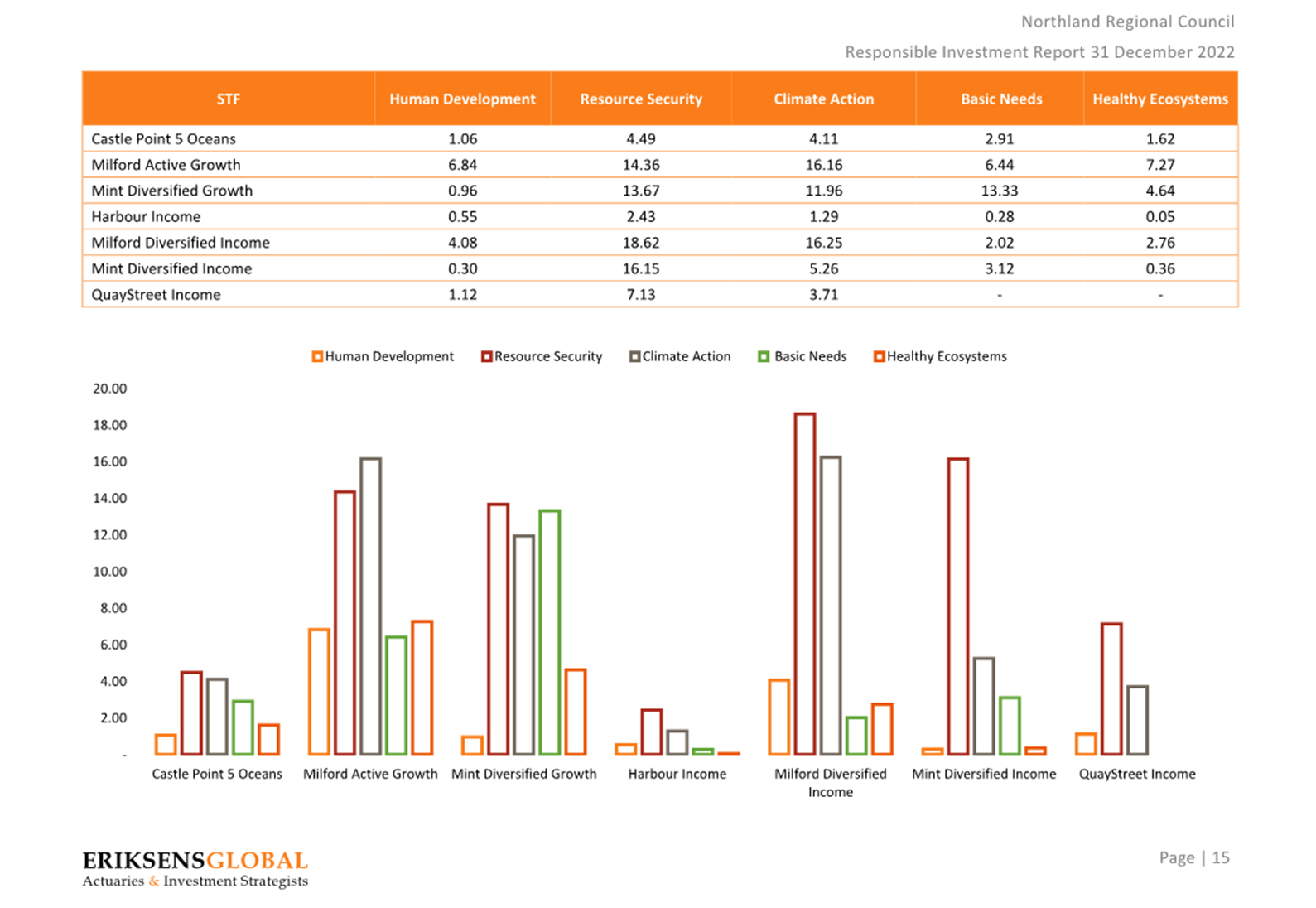Click the Eriksens Global logo
The height and width of the screenshot is (908, 1316).
[195, 869]
